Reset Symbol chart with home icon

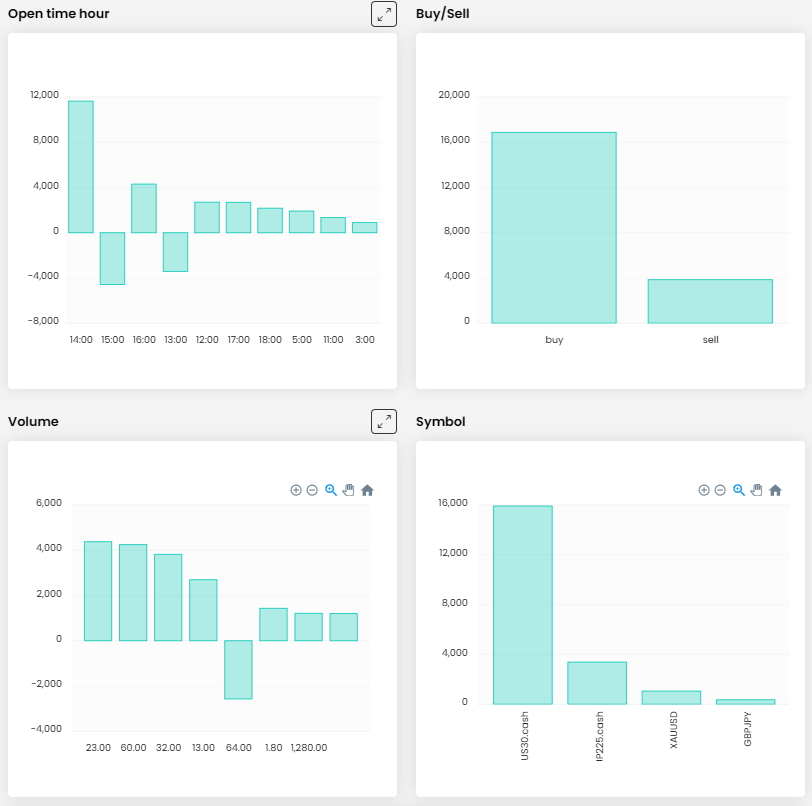775,490
